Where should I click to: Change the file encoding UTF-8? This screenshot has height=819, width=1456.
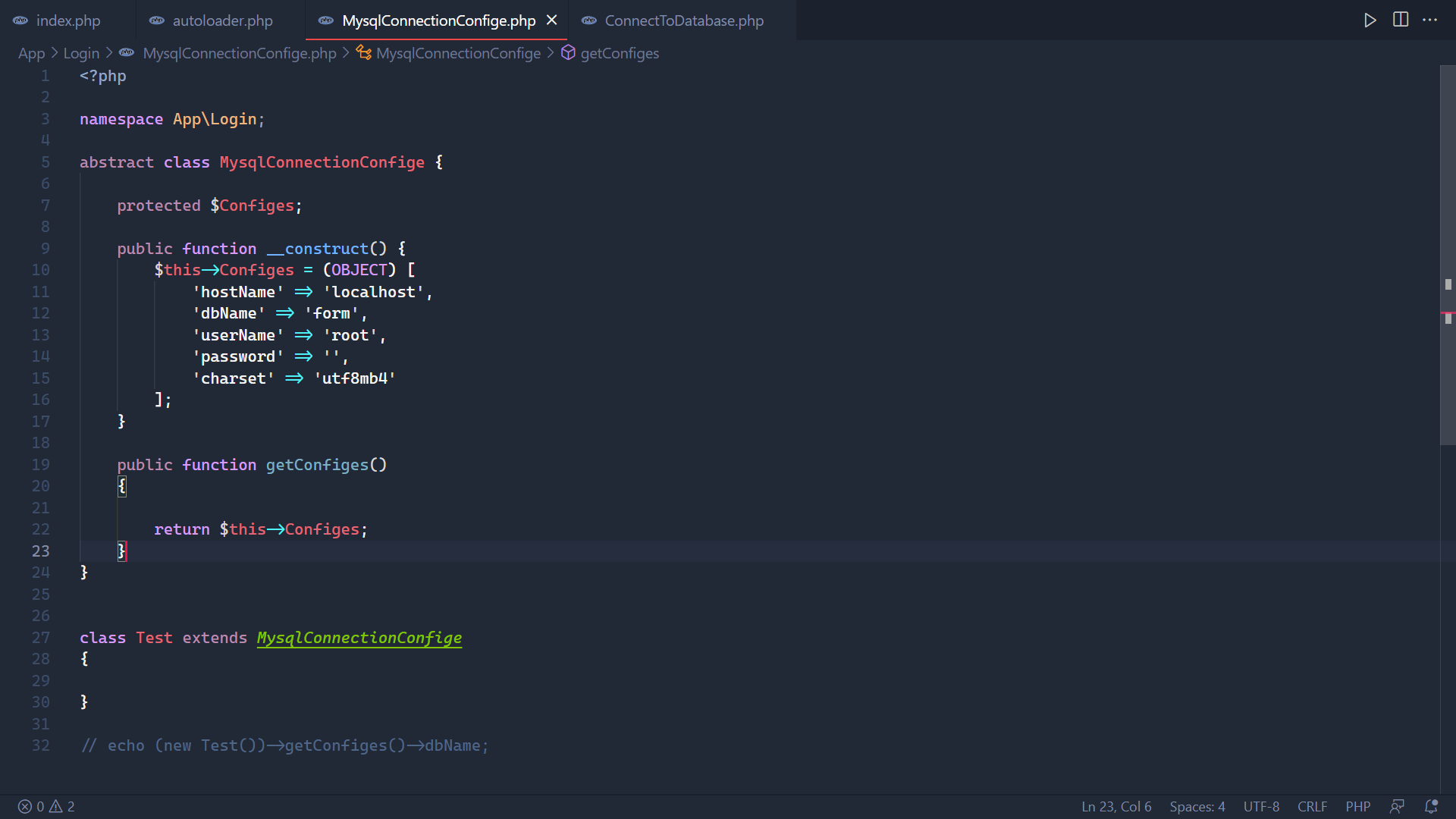tap(1261, 806)
